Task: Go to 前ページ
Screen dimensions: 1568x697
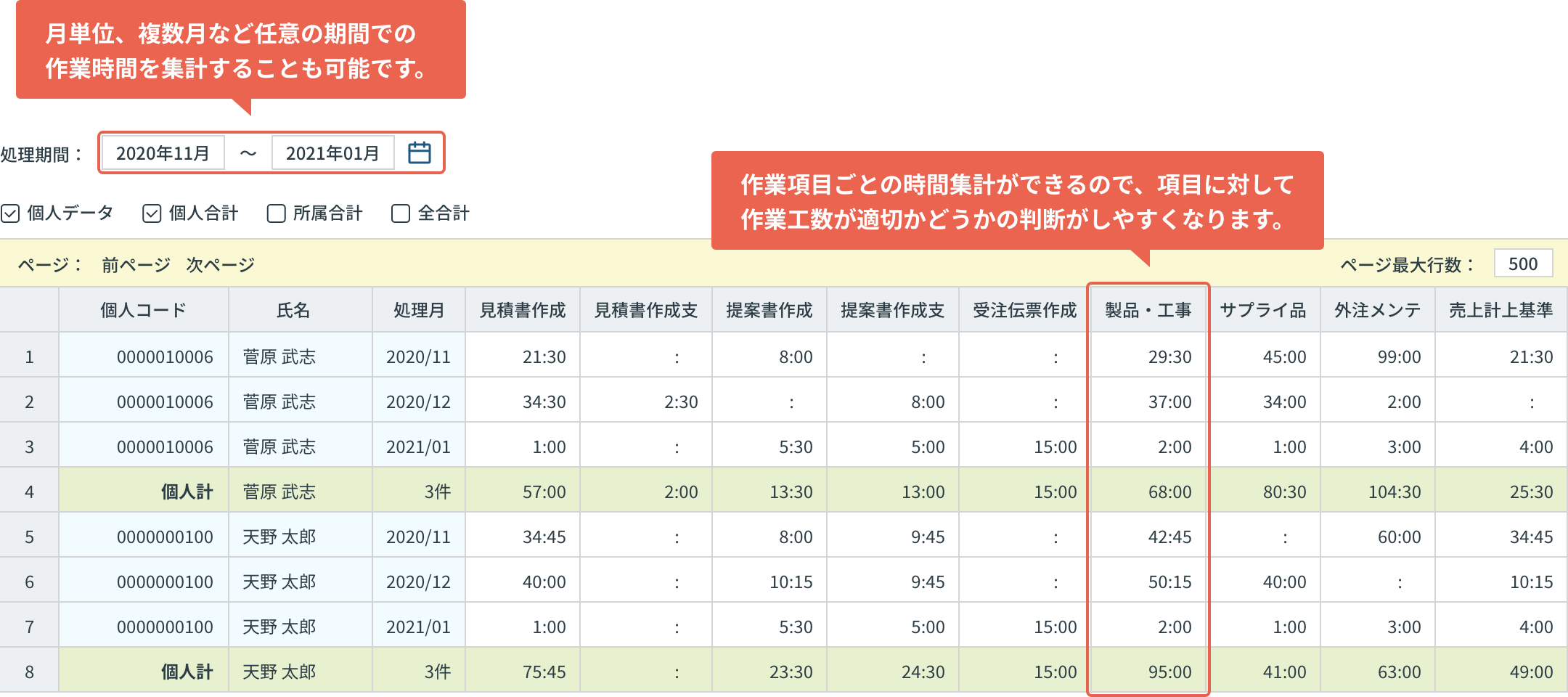Action: (136, 264)
